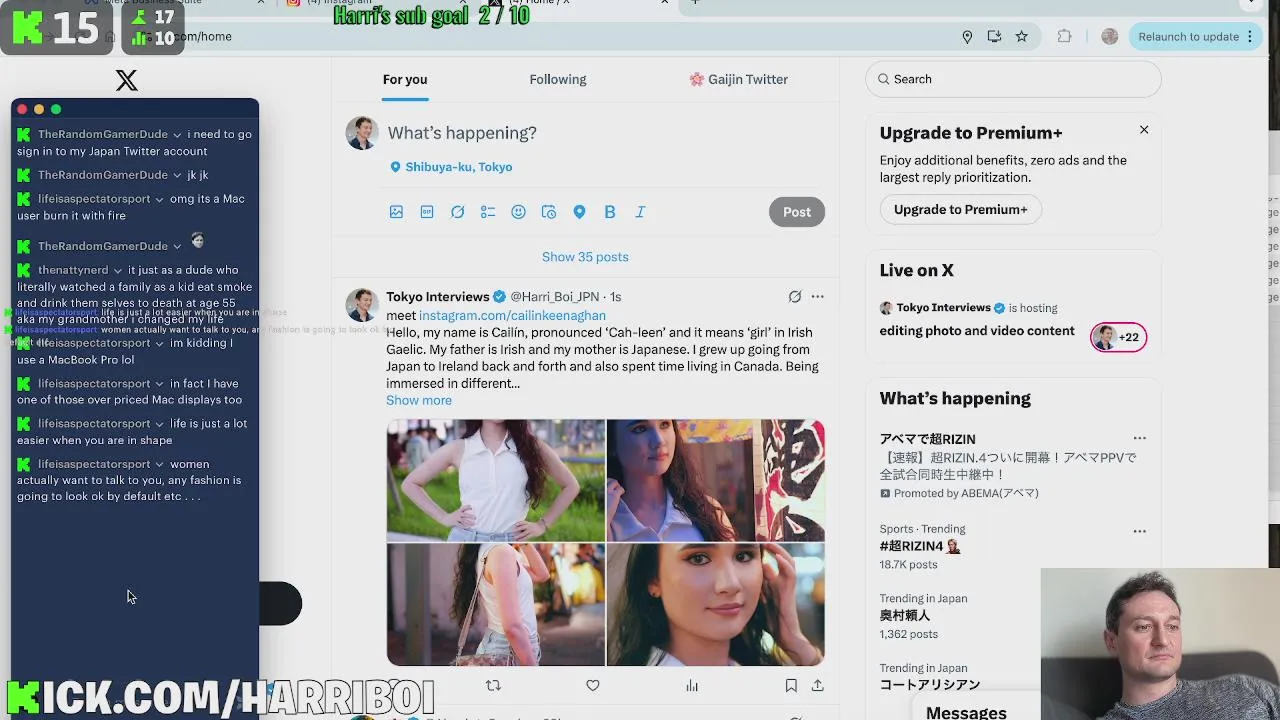Expand thenattynerd's username chevron in the chat
The width and height of the screenshot is (1280, 720).
pyautogui.click(x=118, y=271)
